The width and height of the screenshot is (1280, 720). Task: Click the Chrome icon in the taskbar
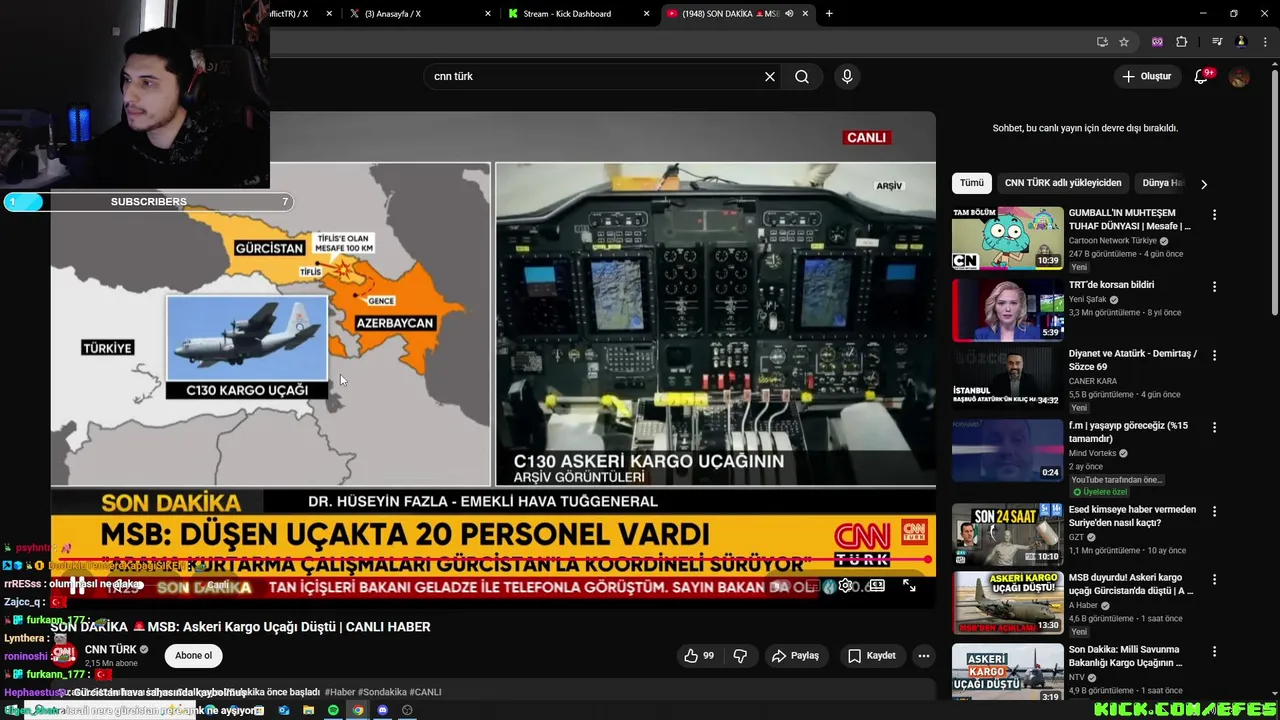(x=358, y=710)
